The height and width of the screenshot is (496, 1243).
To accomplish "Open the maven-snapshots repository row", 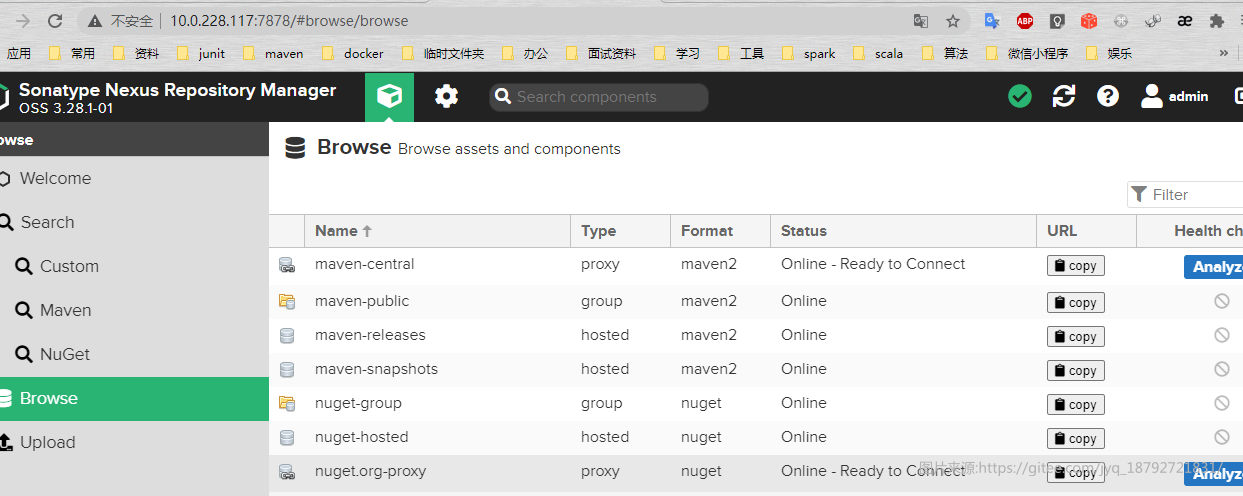I will (x=756, y=369).
